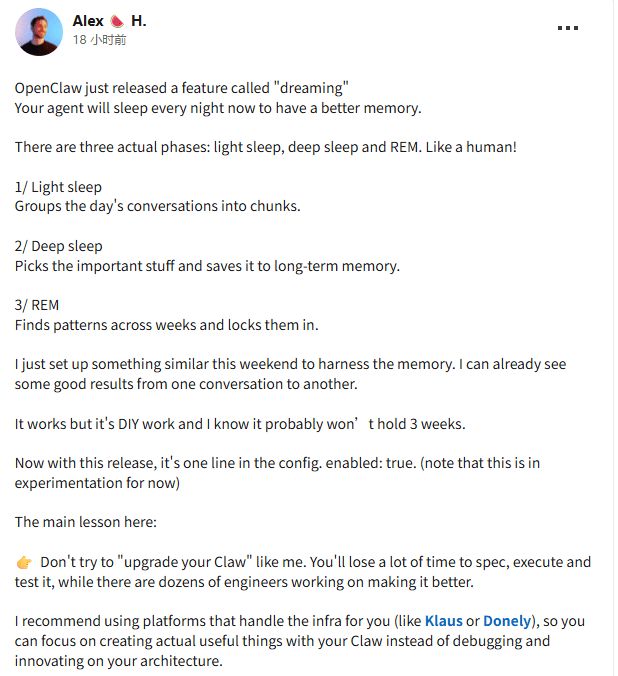618x676 pixels.
Task: Click the first line mentioning "dreaming"
Action: (181, 88)
